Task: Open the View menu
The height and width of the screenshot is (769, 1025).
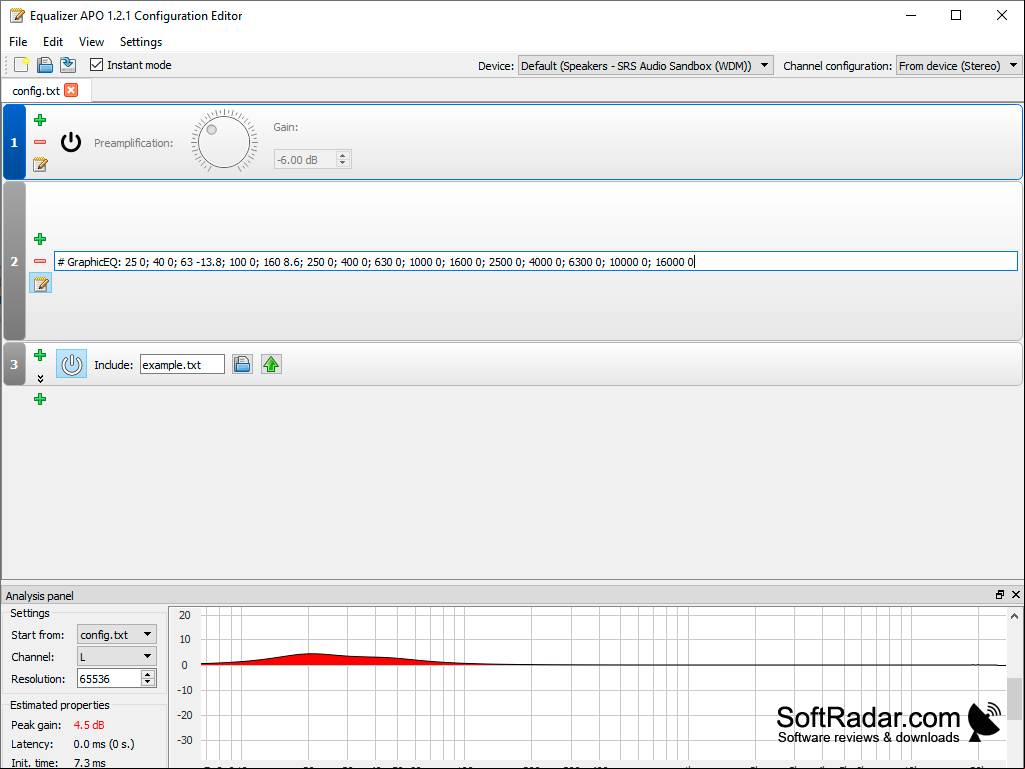Action: 92,42
